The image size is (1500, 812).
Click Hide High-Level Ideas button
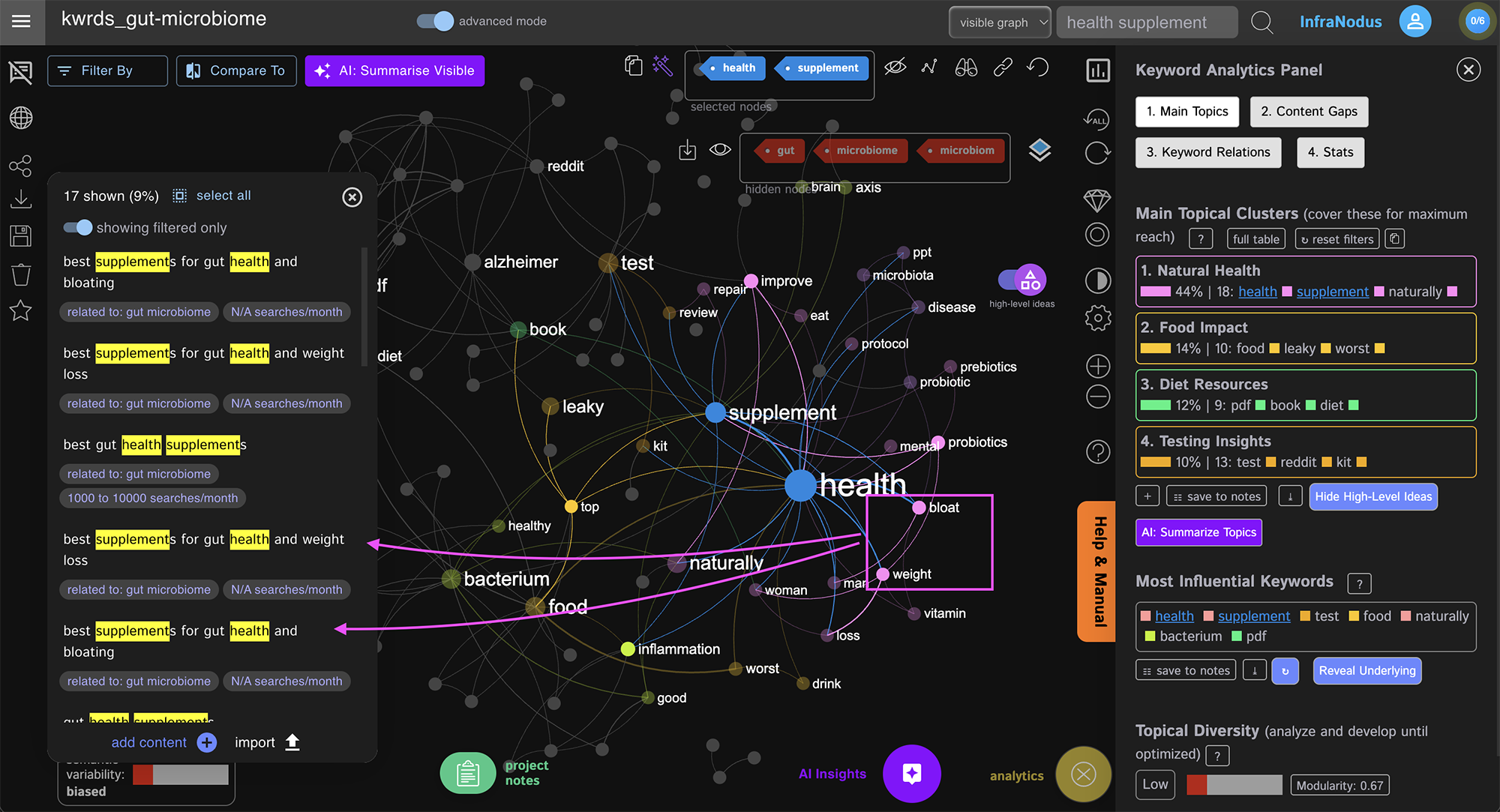(1373, 496)
